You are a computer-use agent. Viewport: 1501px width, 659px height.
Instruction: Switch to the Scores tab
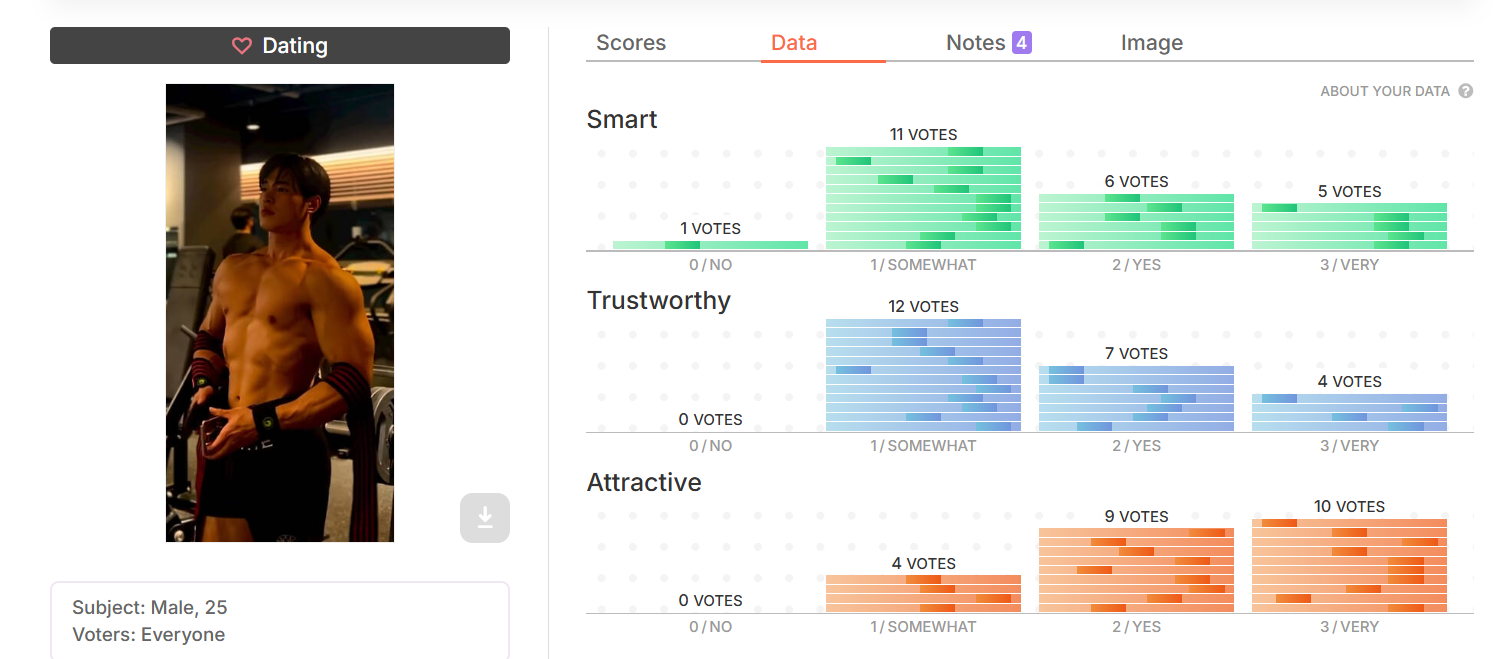(631, 43)
